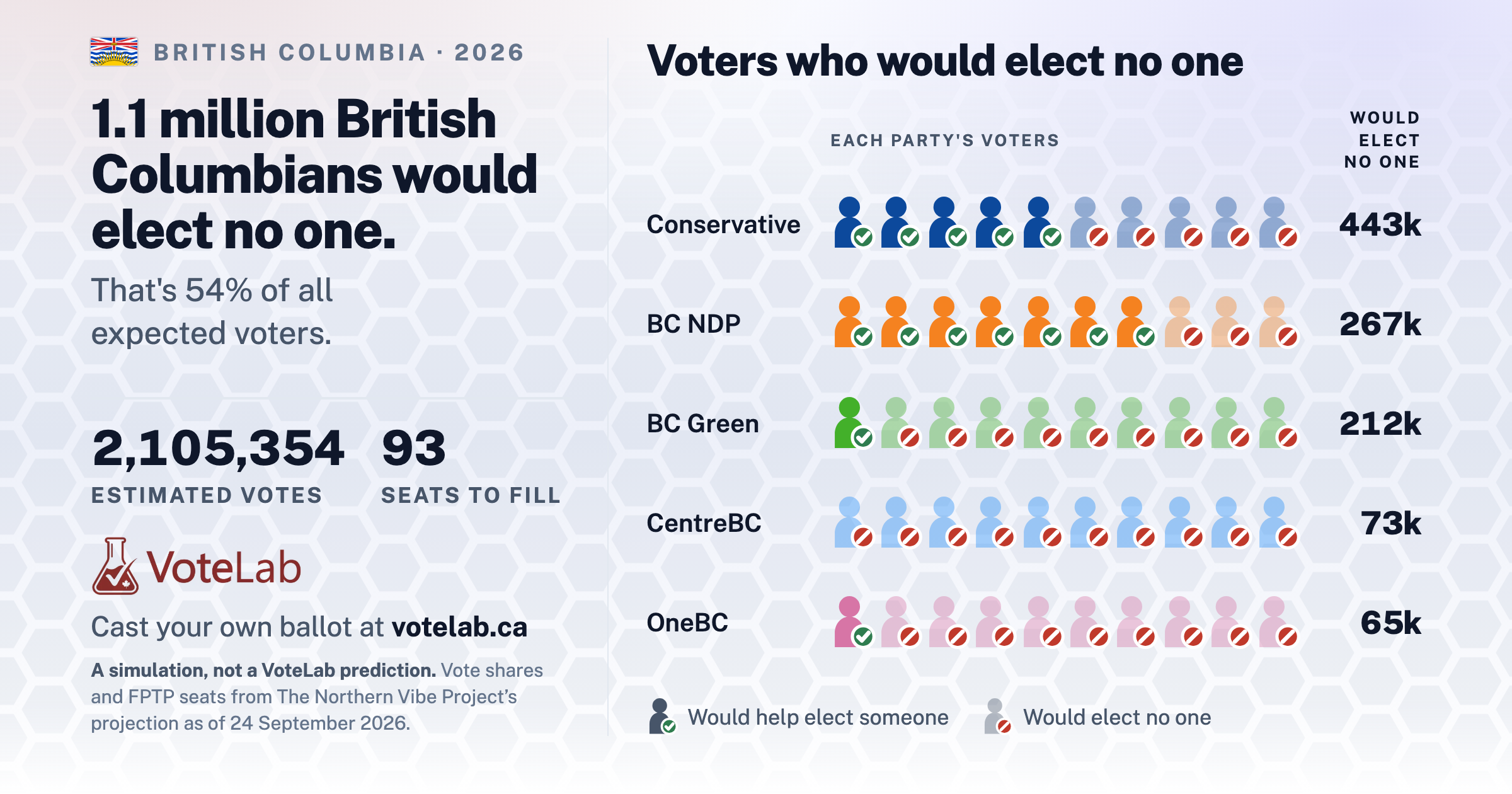Click the 93 seats to fill number
Viewport: 1512px width, 794px height.
(x=414, y=448)
